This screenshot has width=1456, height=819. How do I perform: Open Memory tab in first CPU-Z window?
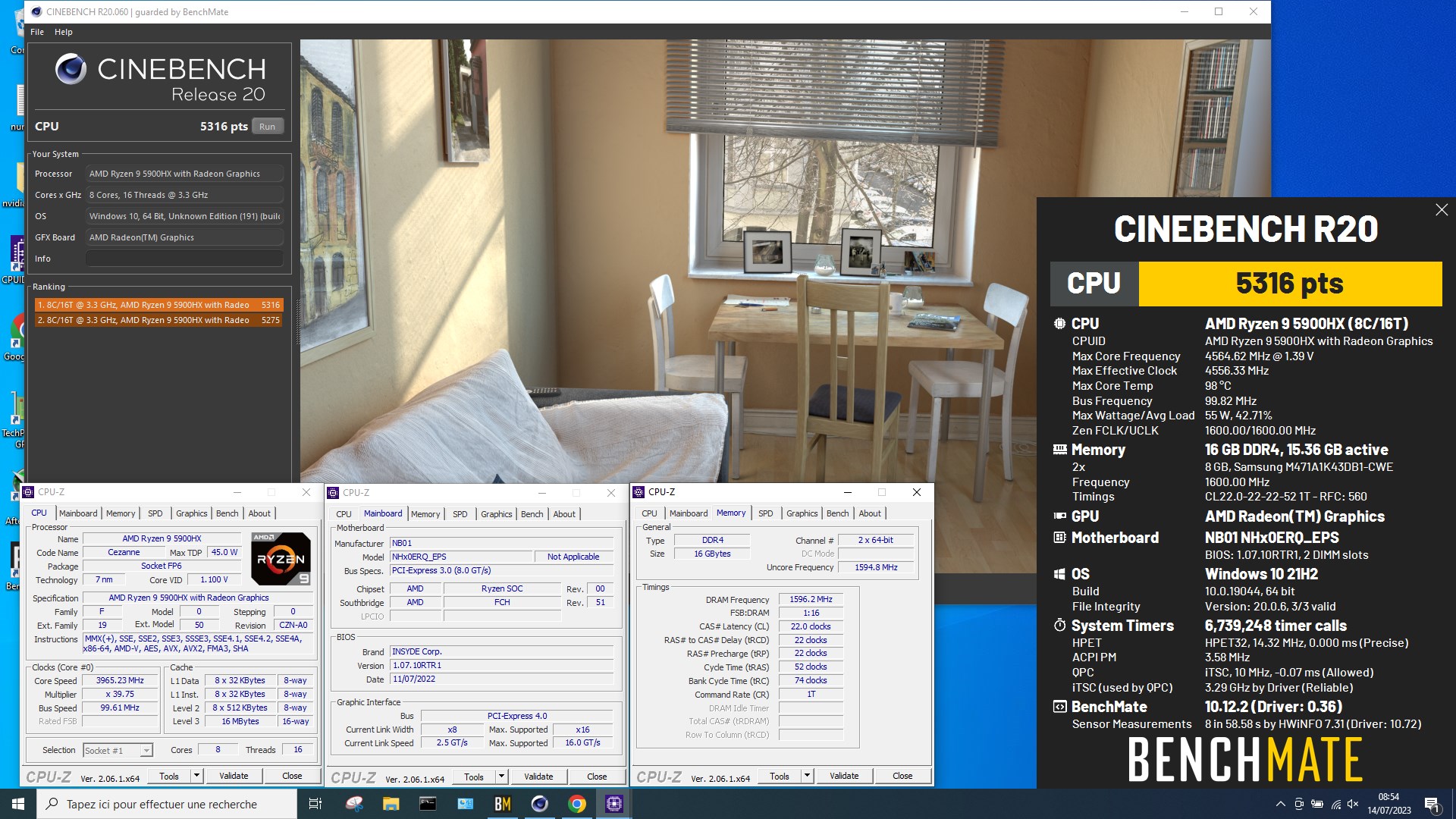(121, 513)
